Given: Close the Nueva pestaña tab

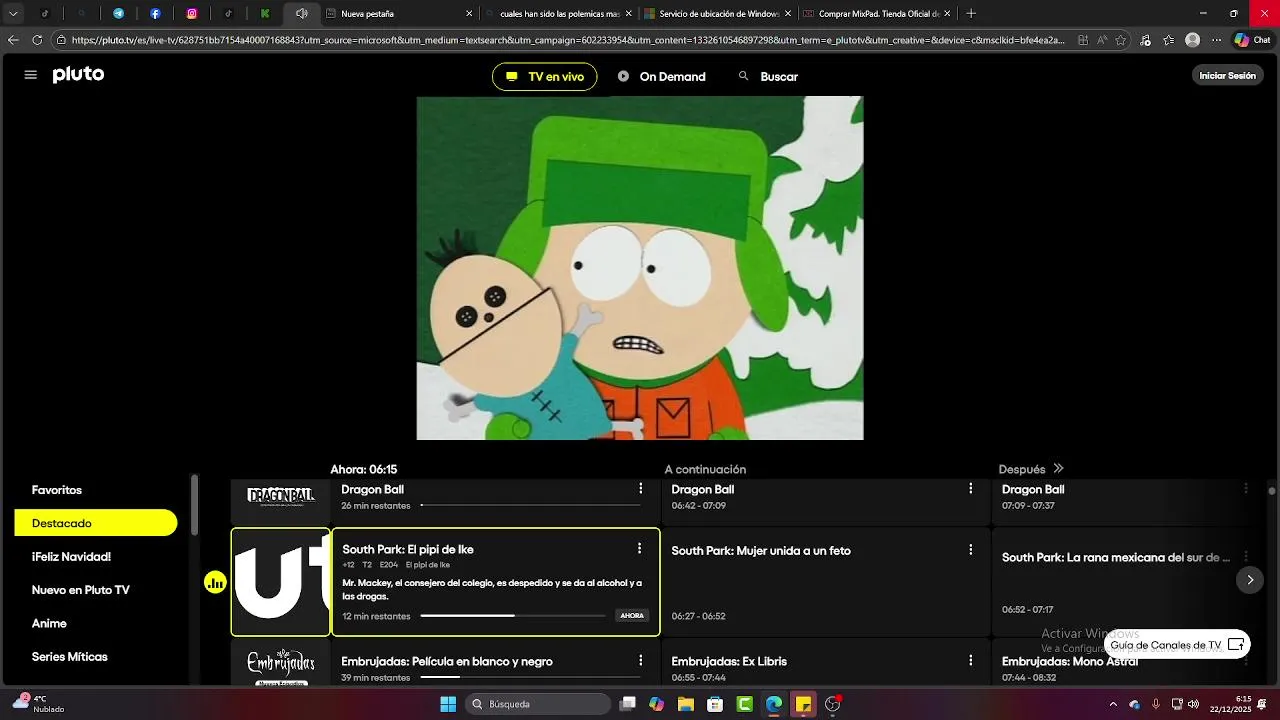Looking at the screenshot, I should tap(470, 14).
